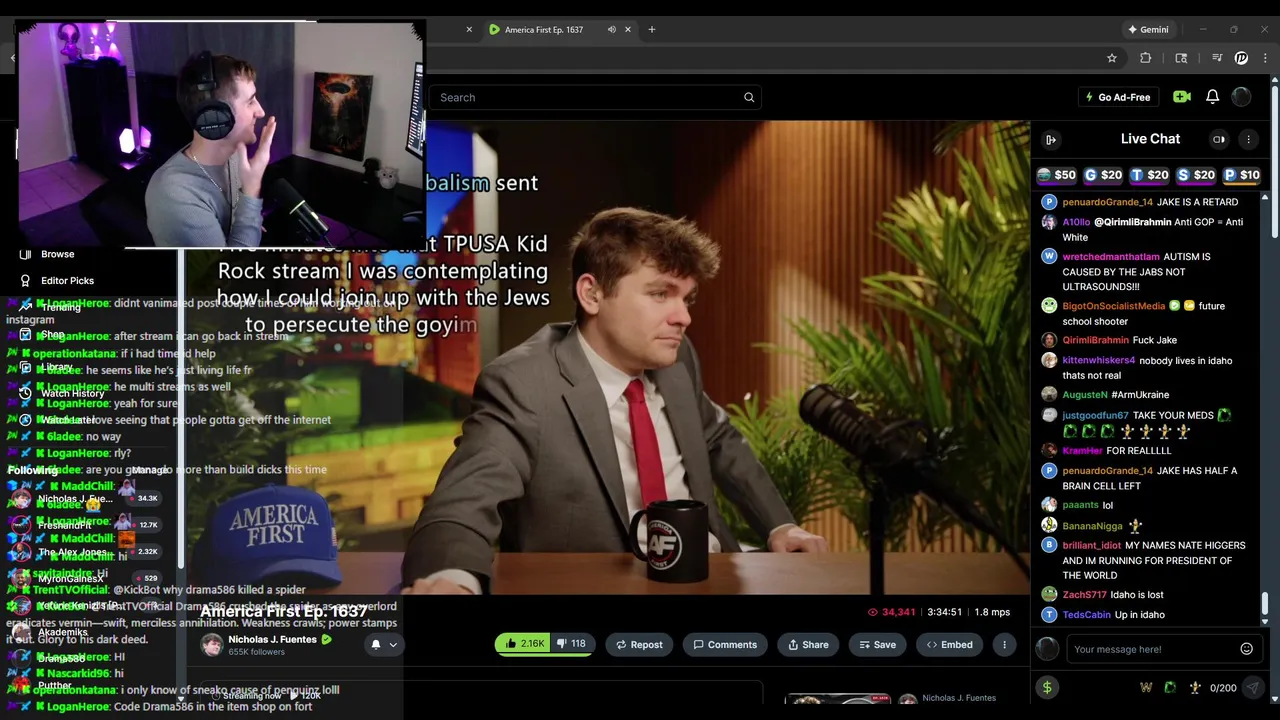1280x720 pixels.
Task: Click the Share button
Action: click(x=807, y=644)
